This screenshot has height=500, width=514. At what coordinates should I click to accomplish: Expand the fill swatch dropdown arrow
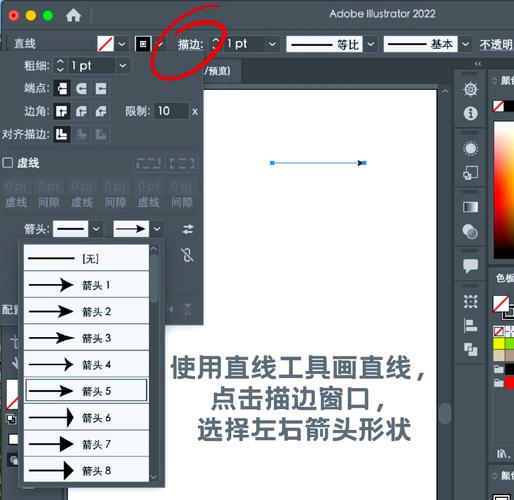click(x=122, y=44)
